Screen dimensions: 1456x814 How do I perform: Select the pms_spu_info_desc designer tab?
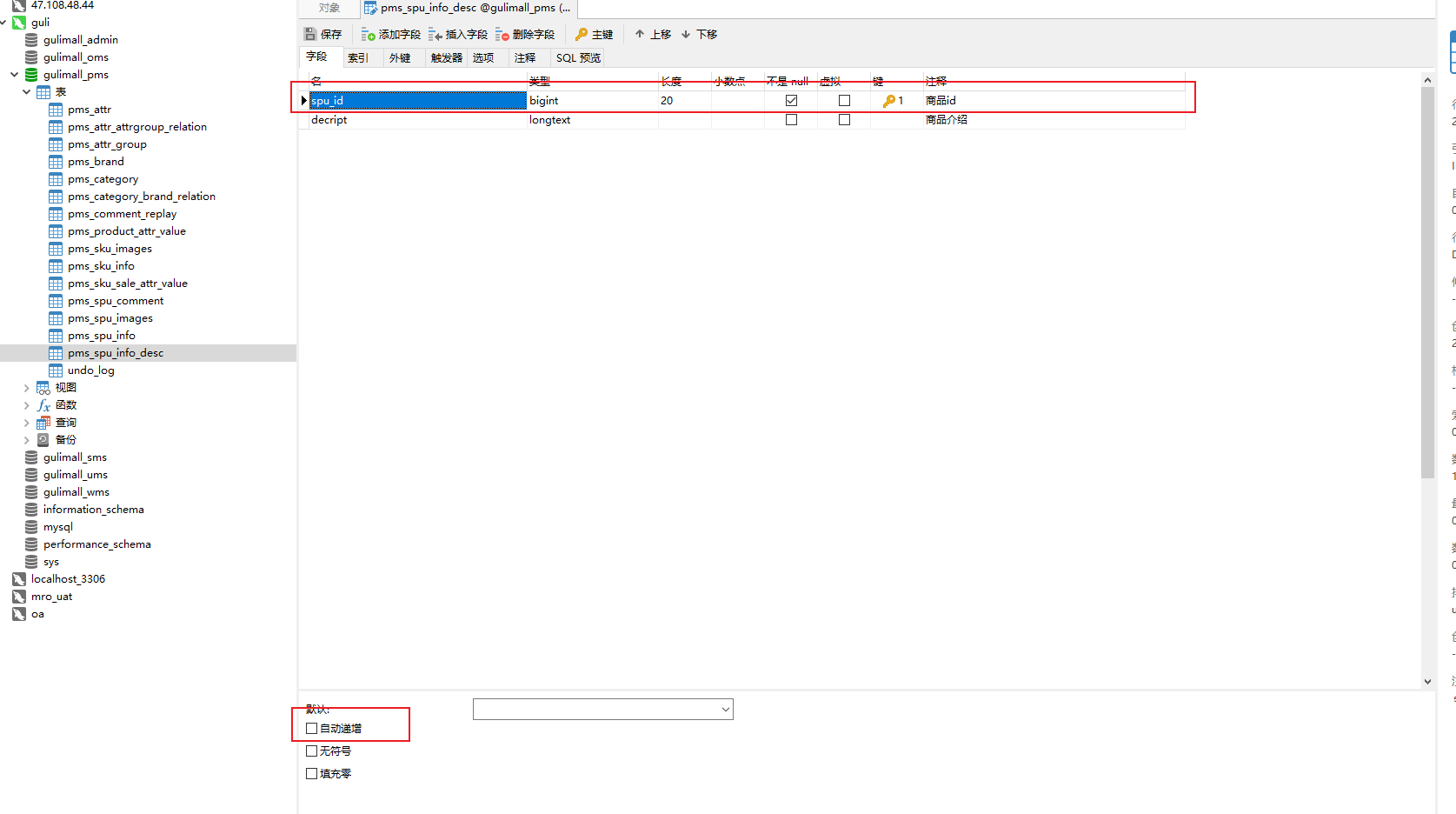click(469, 9)
